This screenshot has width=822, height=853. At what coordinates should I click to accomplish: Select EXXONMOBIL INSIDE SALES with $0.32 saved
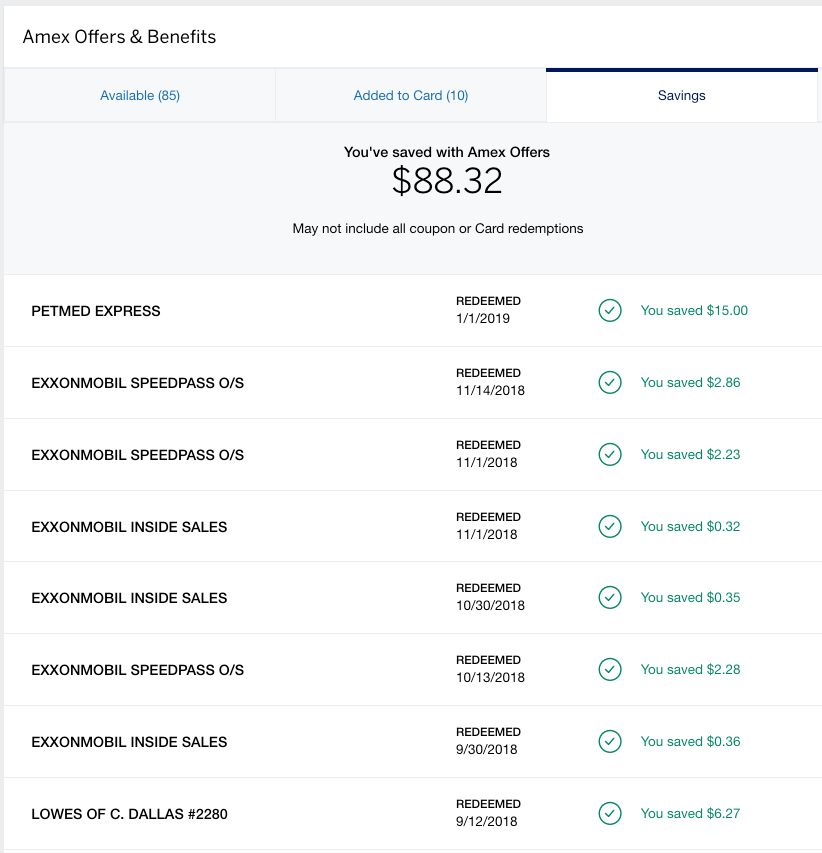tap(129, 527)
